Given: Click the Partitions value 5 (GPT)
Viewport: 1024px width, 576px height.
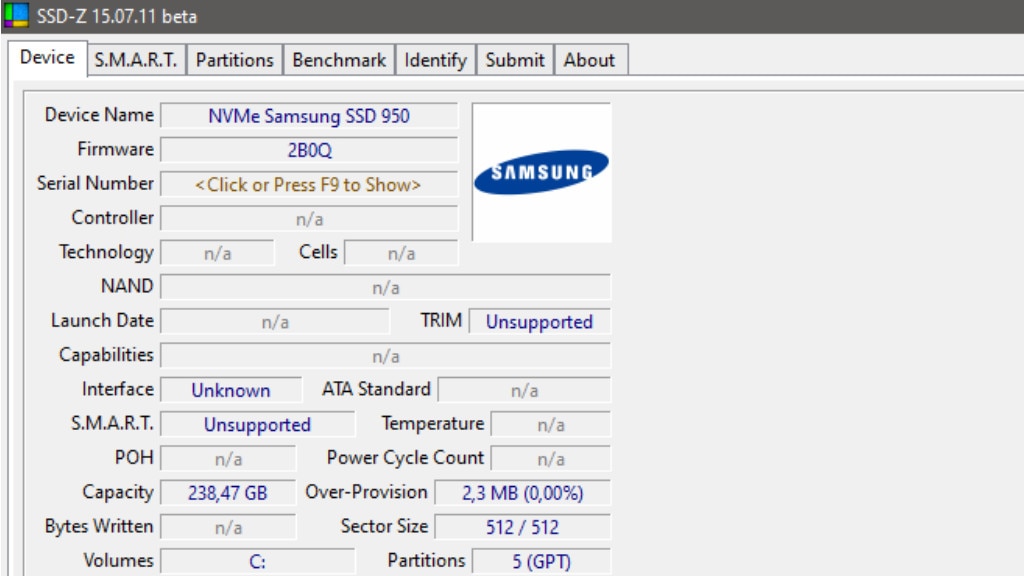Looking at the screenshot, I should [x=541, y=562].
